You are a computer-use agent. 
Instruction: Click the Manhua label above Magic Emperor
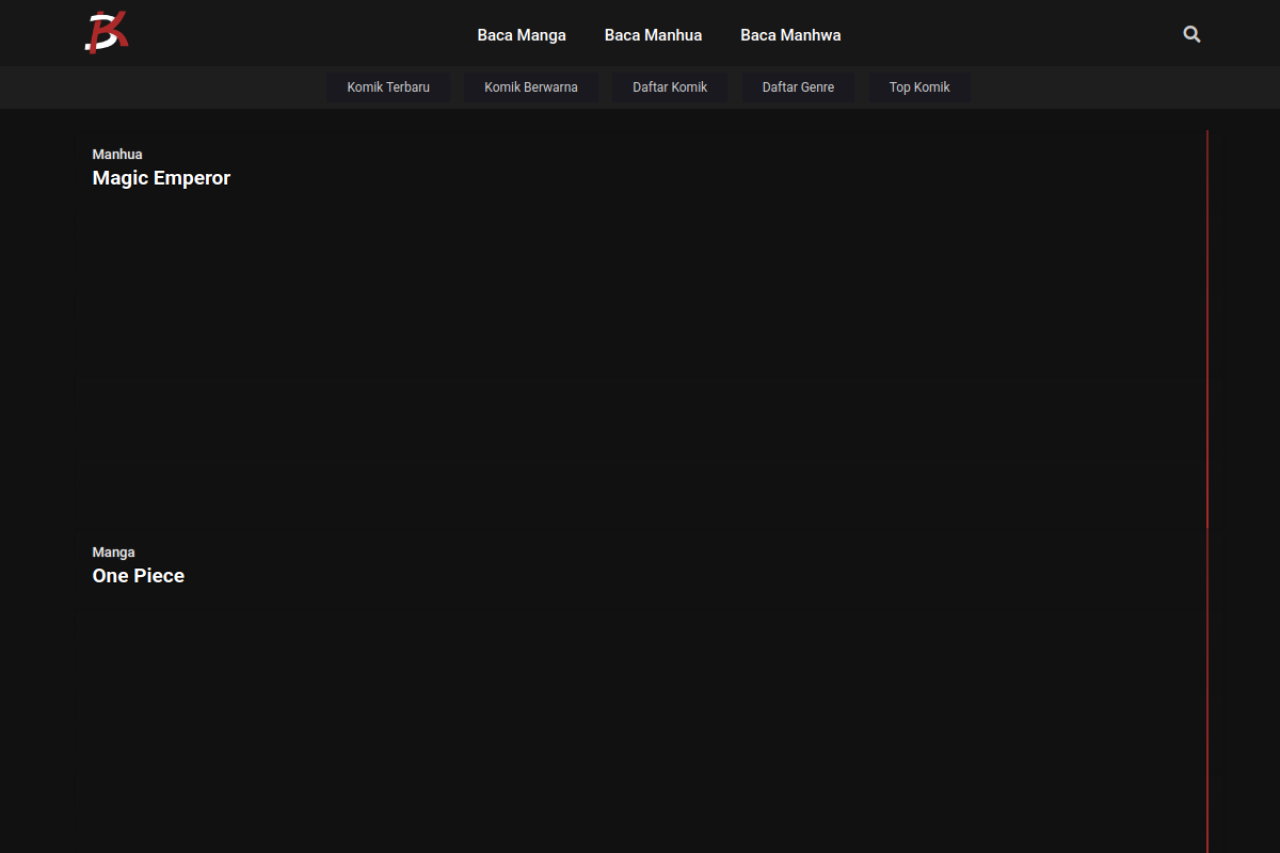[x=117, y=154]
